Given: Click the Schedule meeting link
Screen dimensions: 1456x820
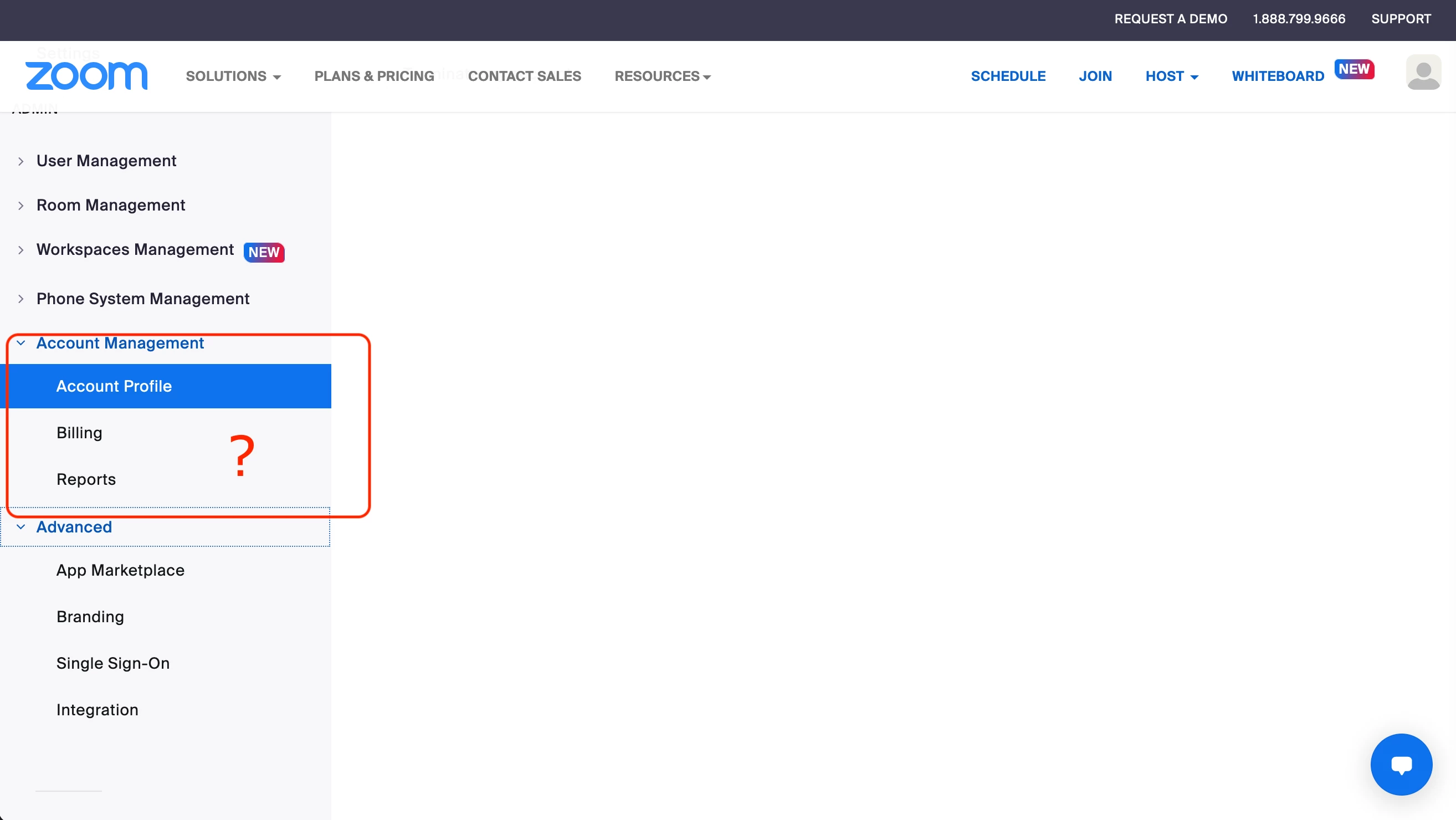Looking at the screenshot, I should (x=1008, y=76).
